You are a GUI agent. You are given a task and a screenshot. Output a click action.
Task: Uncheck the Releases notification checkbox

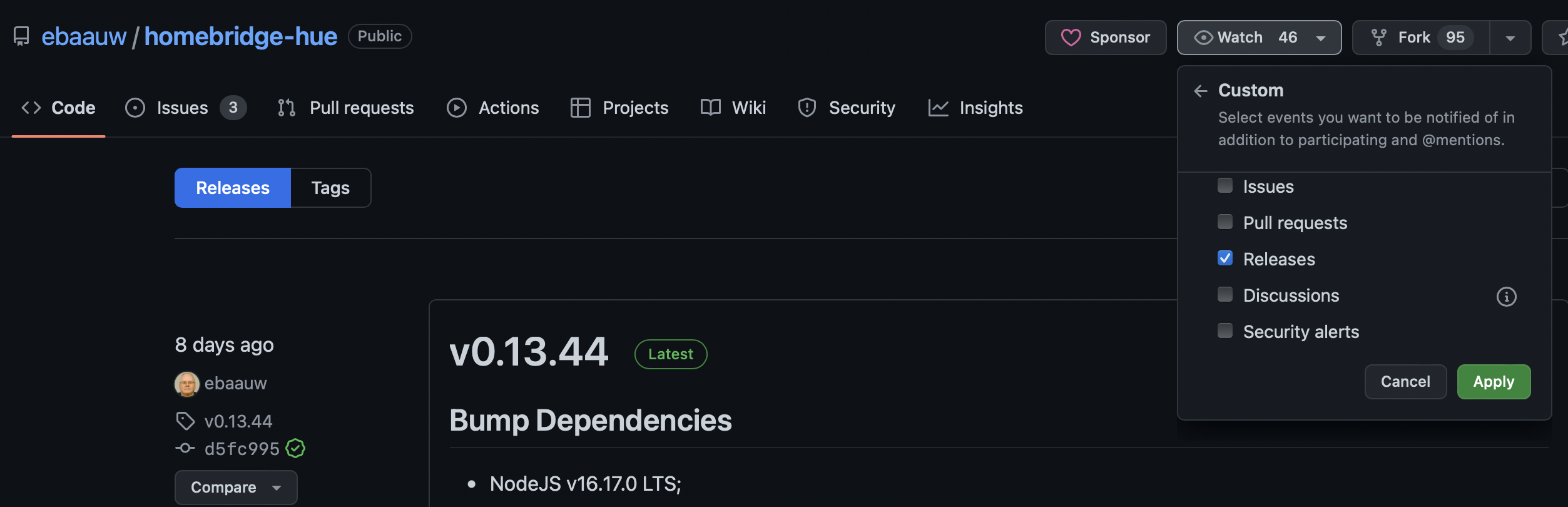(x=1225, y=259)
